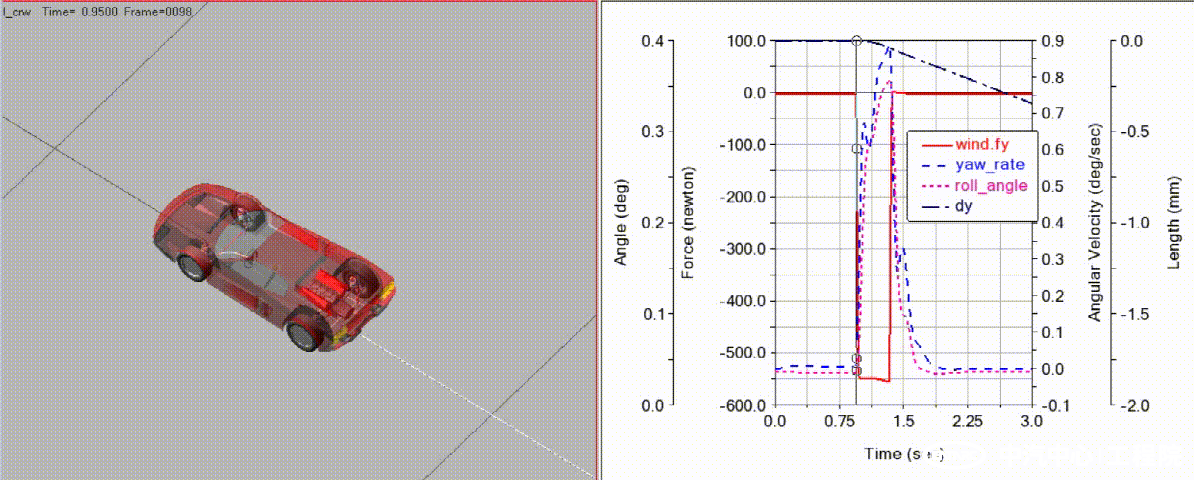
Task: Click the Angular Velocity (deg/sec) axis label
Action: point(1094,224)
